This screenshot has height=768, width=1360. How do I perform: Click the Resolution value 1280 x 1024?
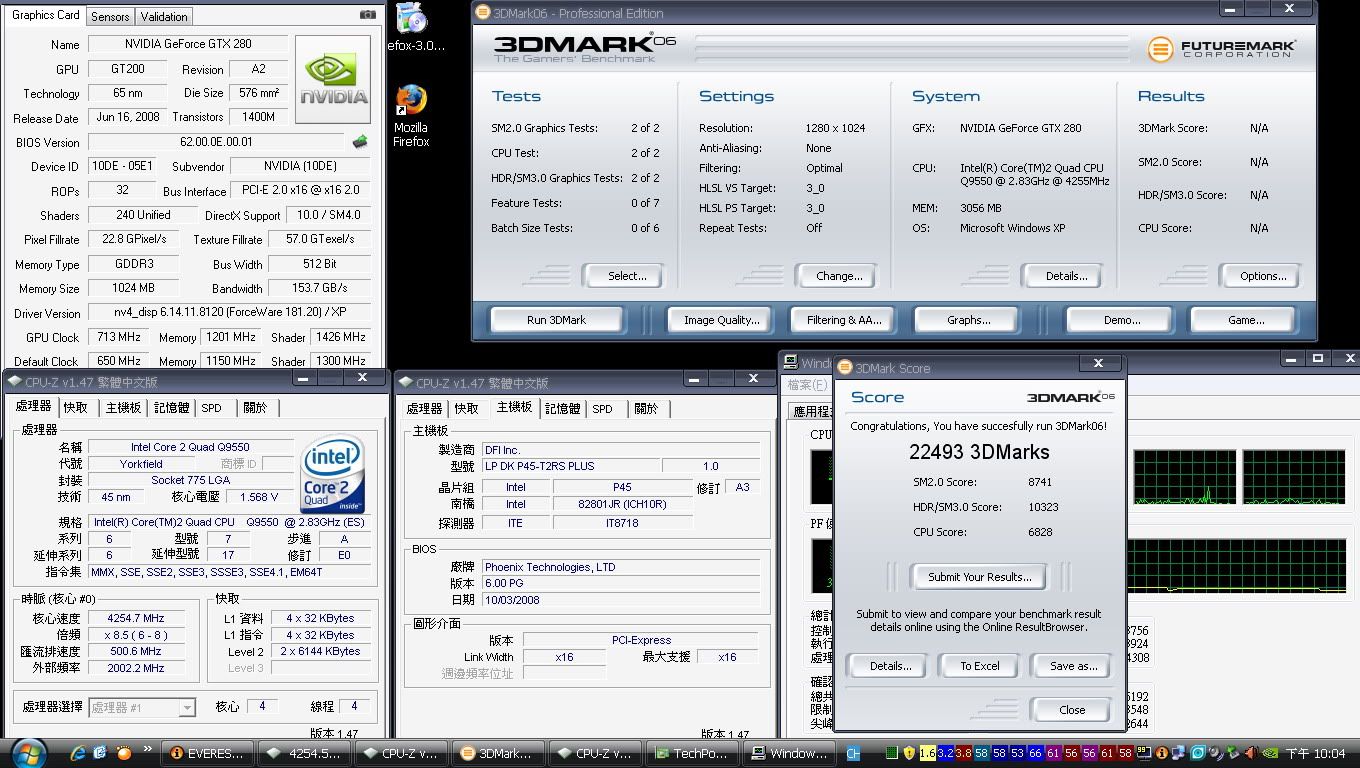[835, 128]
